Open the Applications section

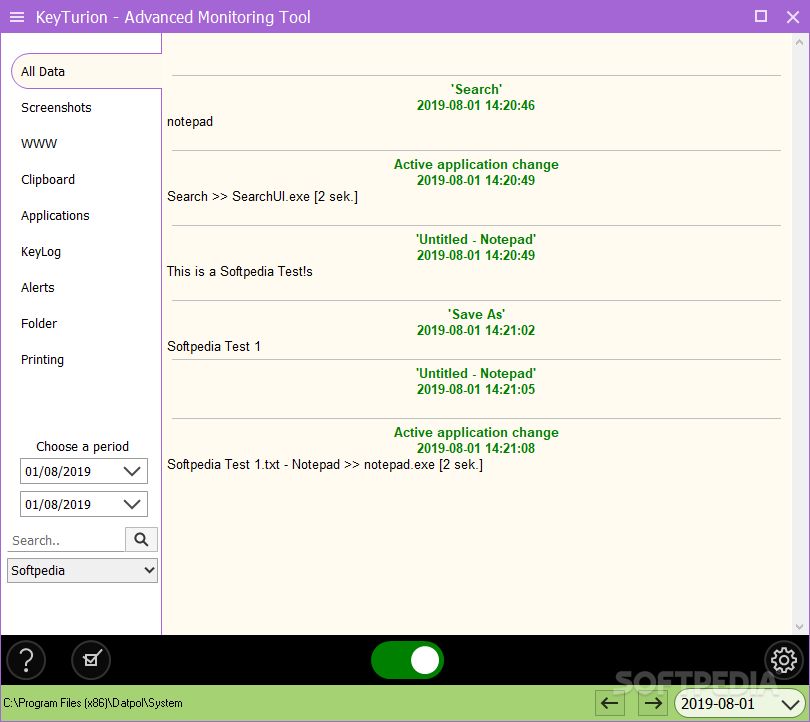pyautogui.click(x=55, y=216)
